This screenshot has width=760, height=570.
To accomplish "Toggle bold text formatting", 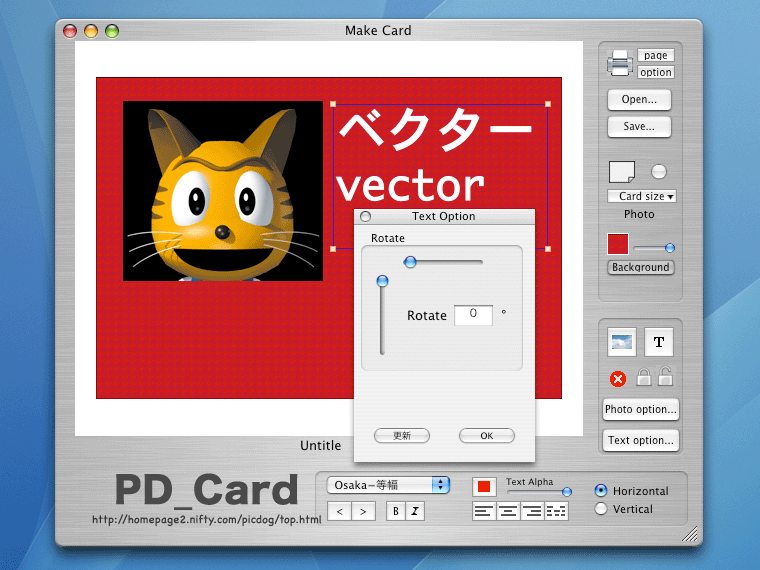I will (396, 511).
